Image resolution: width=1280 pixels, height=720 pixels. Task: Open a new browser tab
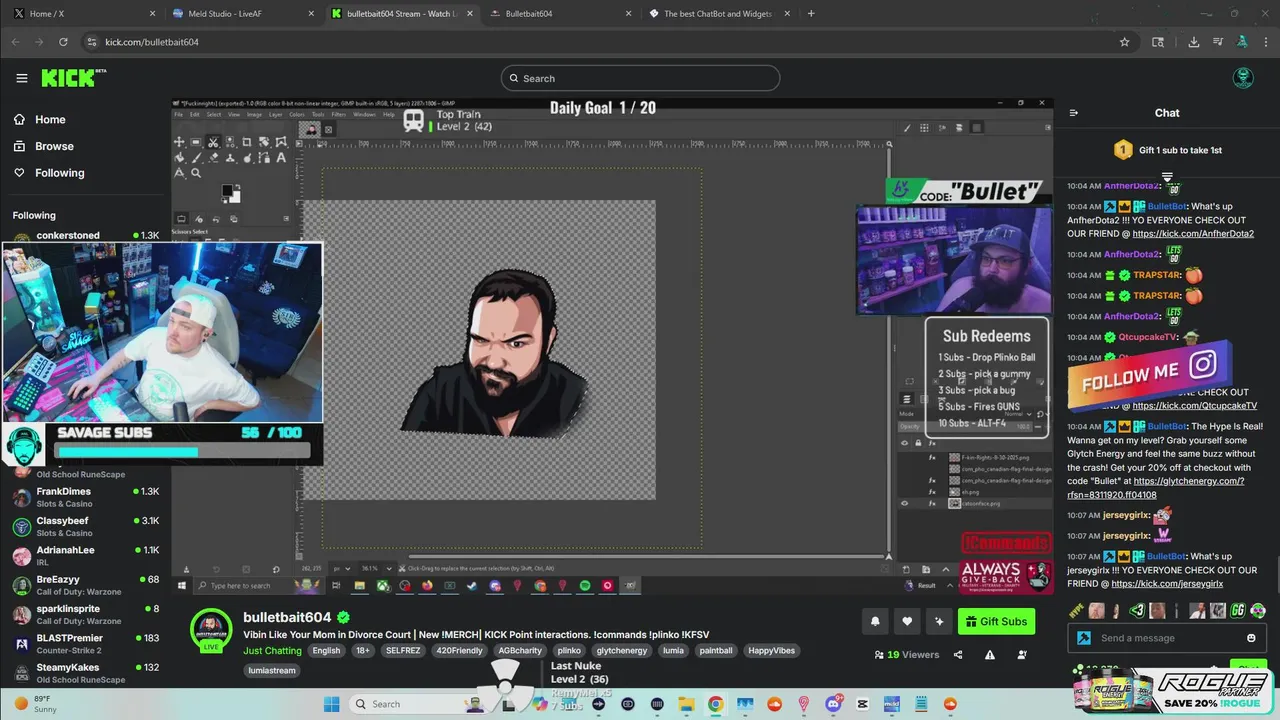click(x=811, y=14)
